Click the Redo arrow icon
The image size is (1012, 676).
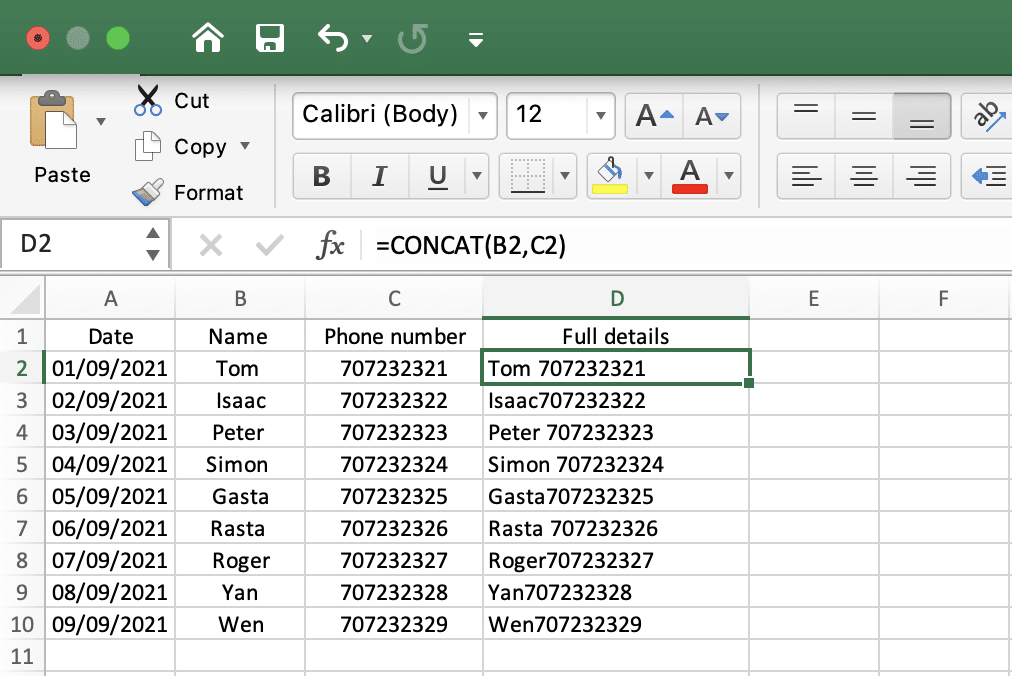(412, 39)
